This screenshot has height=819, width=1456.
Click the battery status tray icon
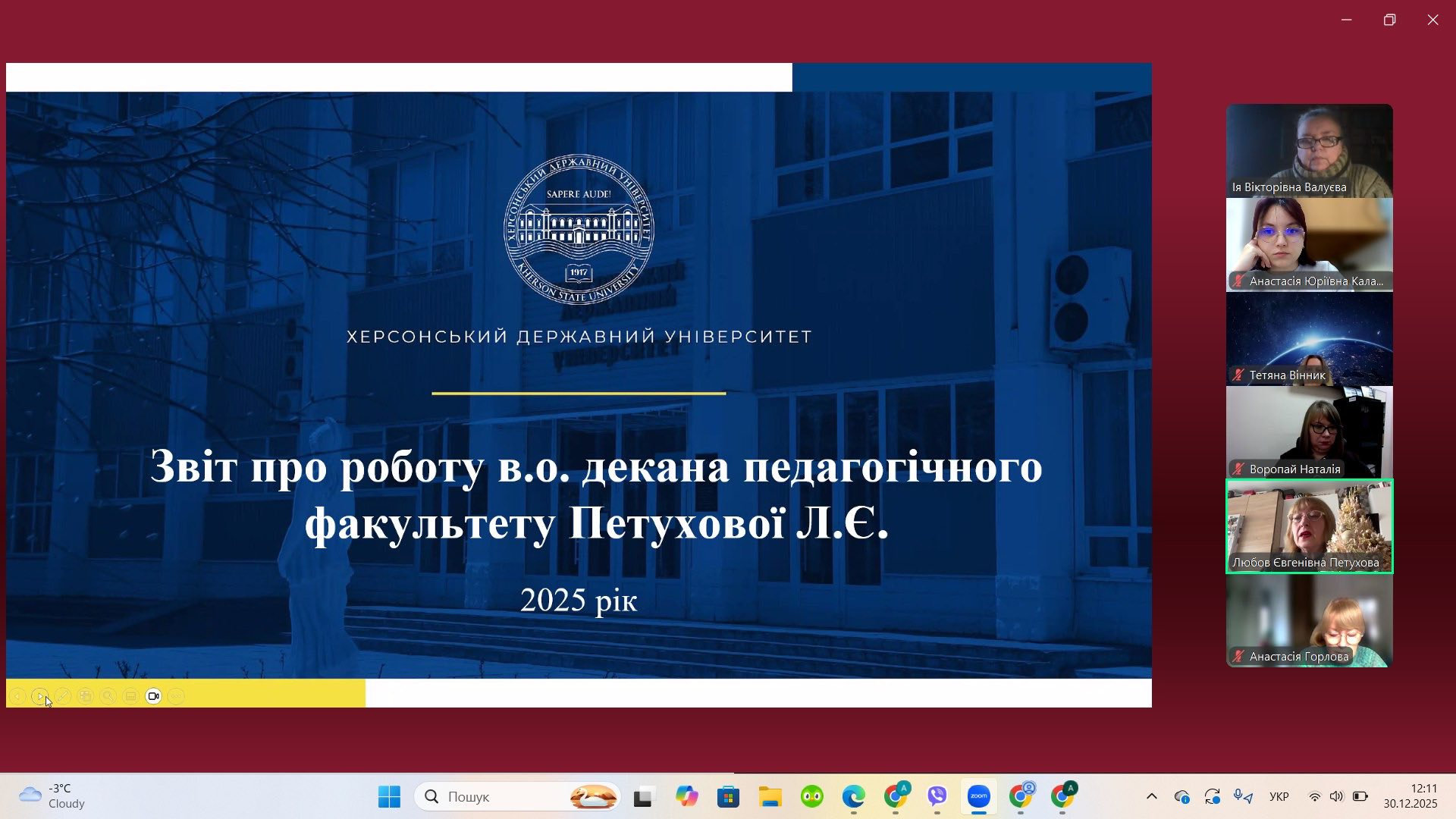1360,796
